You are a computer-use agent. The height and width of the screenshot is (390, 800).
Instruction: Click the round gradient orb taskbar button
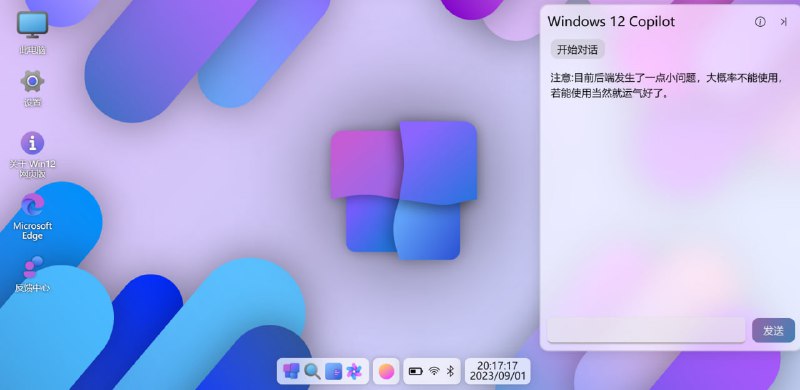pos(386,371)
